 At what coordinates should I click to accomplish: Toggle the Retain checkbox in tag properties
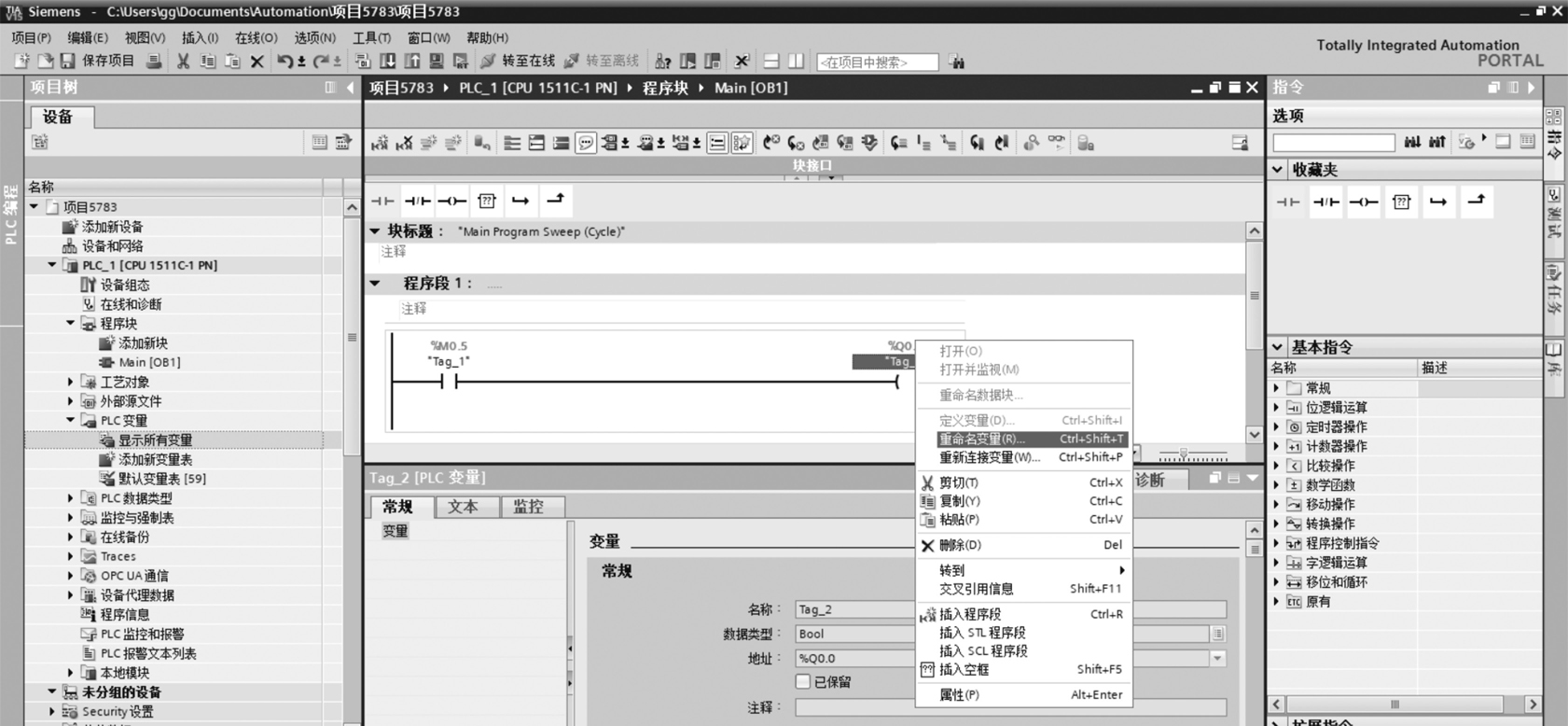pyautogui.click(x=802, y=681)
